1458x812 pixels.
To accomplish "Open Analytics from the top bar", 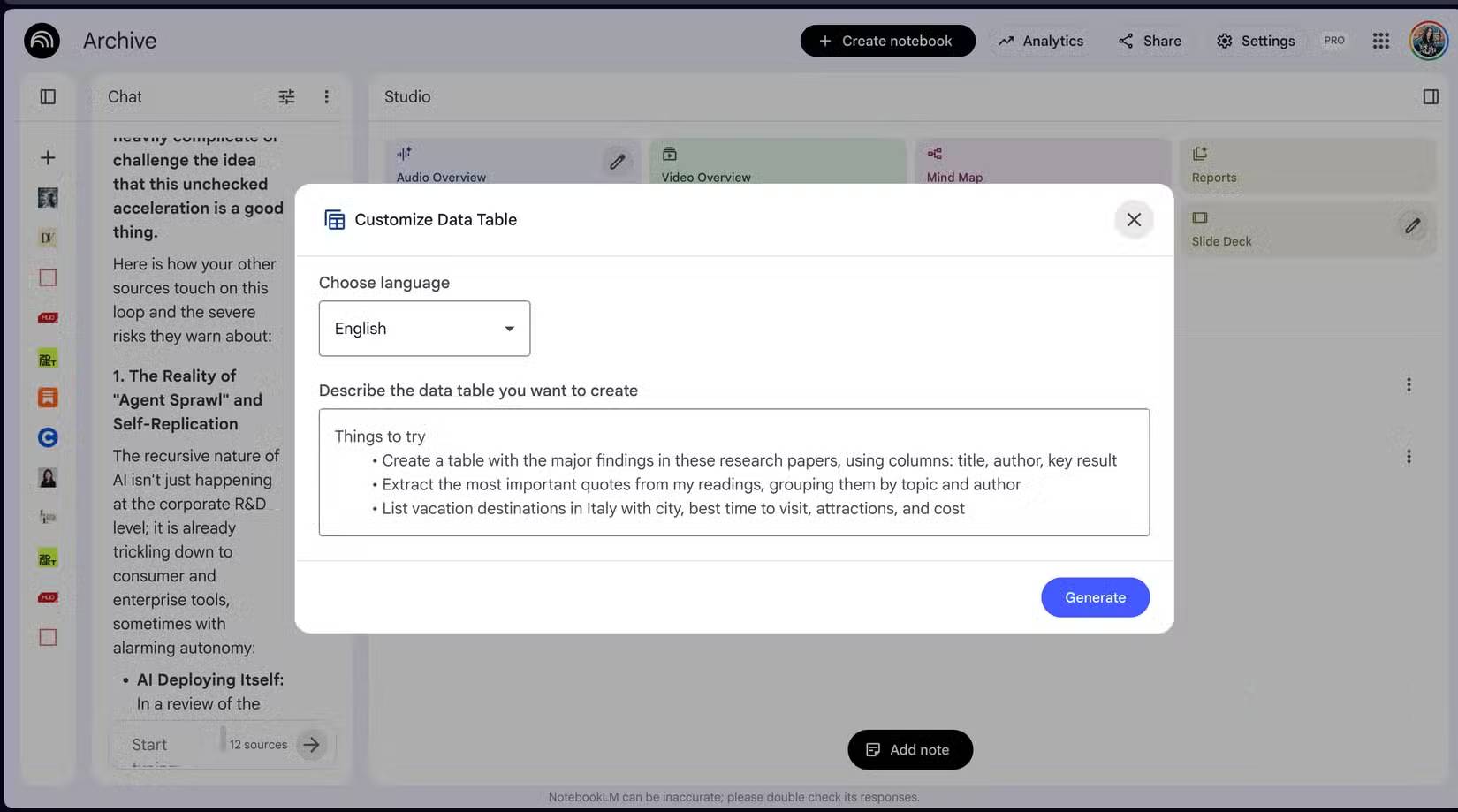I will click(1041, 41).
